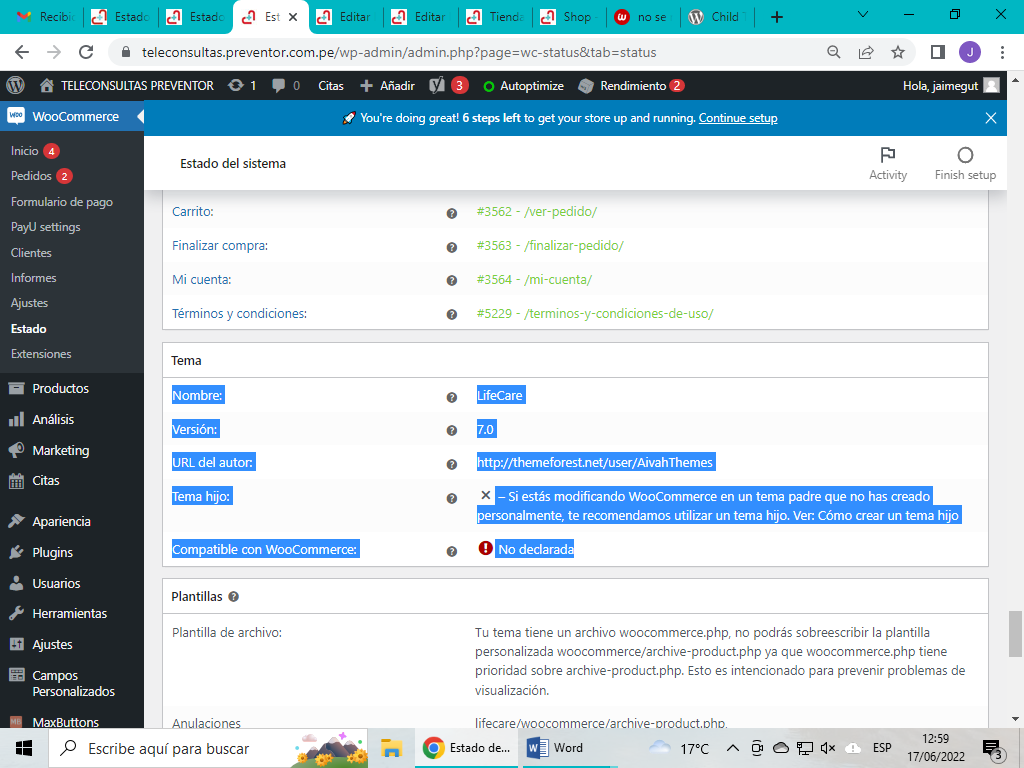Open the #3564 /mi-cuenta/ link
This screenshot has width=1024, height=768.
534,280
